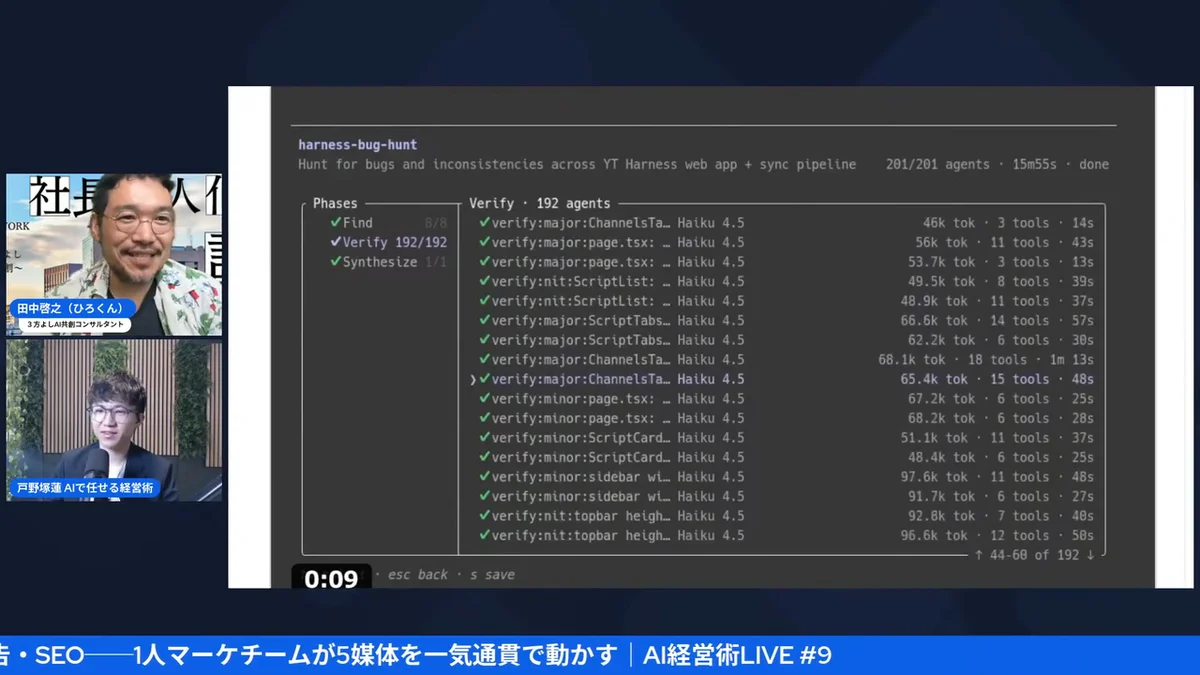Screen dimensions: 1200x675
Task: Select the highlighted row with 65.4k tok
Action: tap(782, 380)
